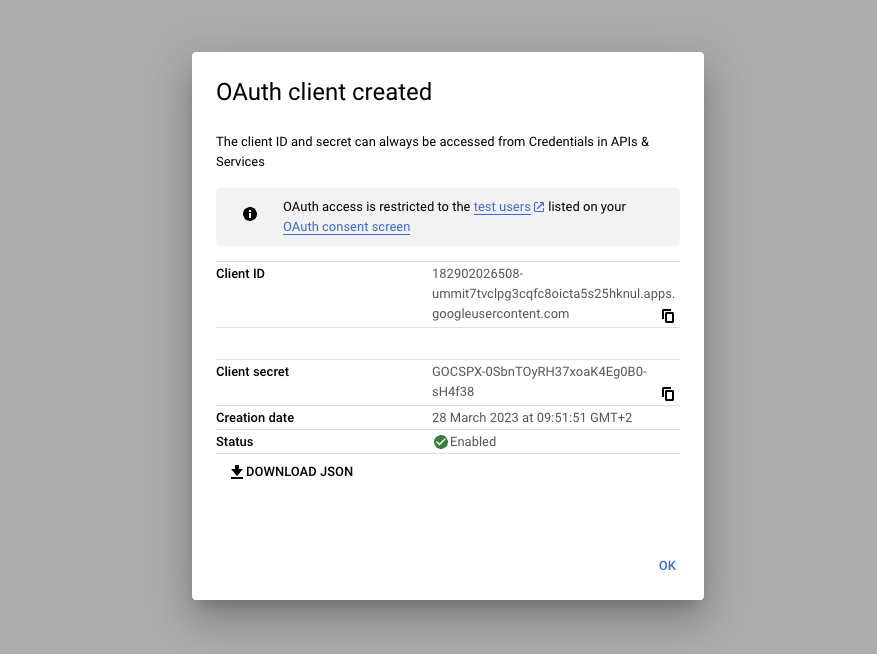This screenshot has height=654, width=877.
Task: Click the credentials access description text
Action: 431,151
